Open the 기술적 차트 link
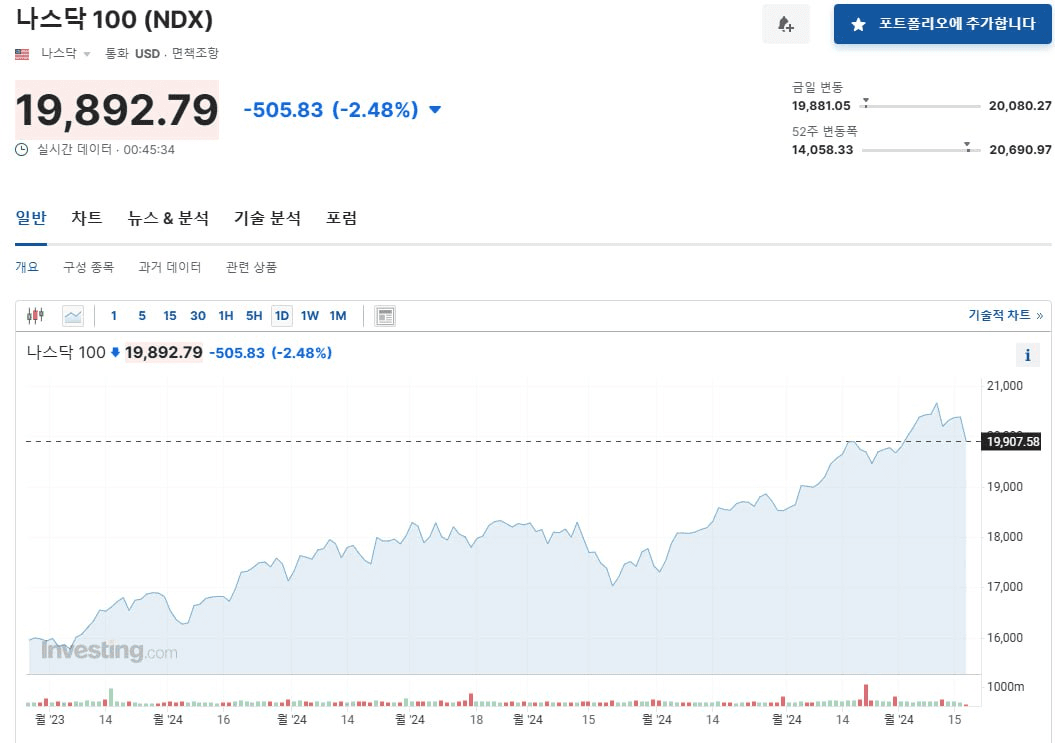Image resolution: width=1055 pixels, height=743 pixels. (1005, 315)
